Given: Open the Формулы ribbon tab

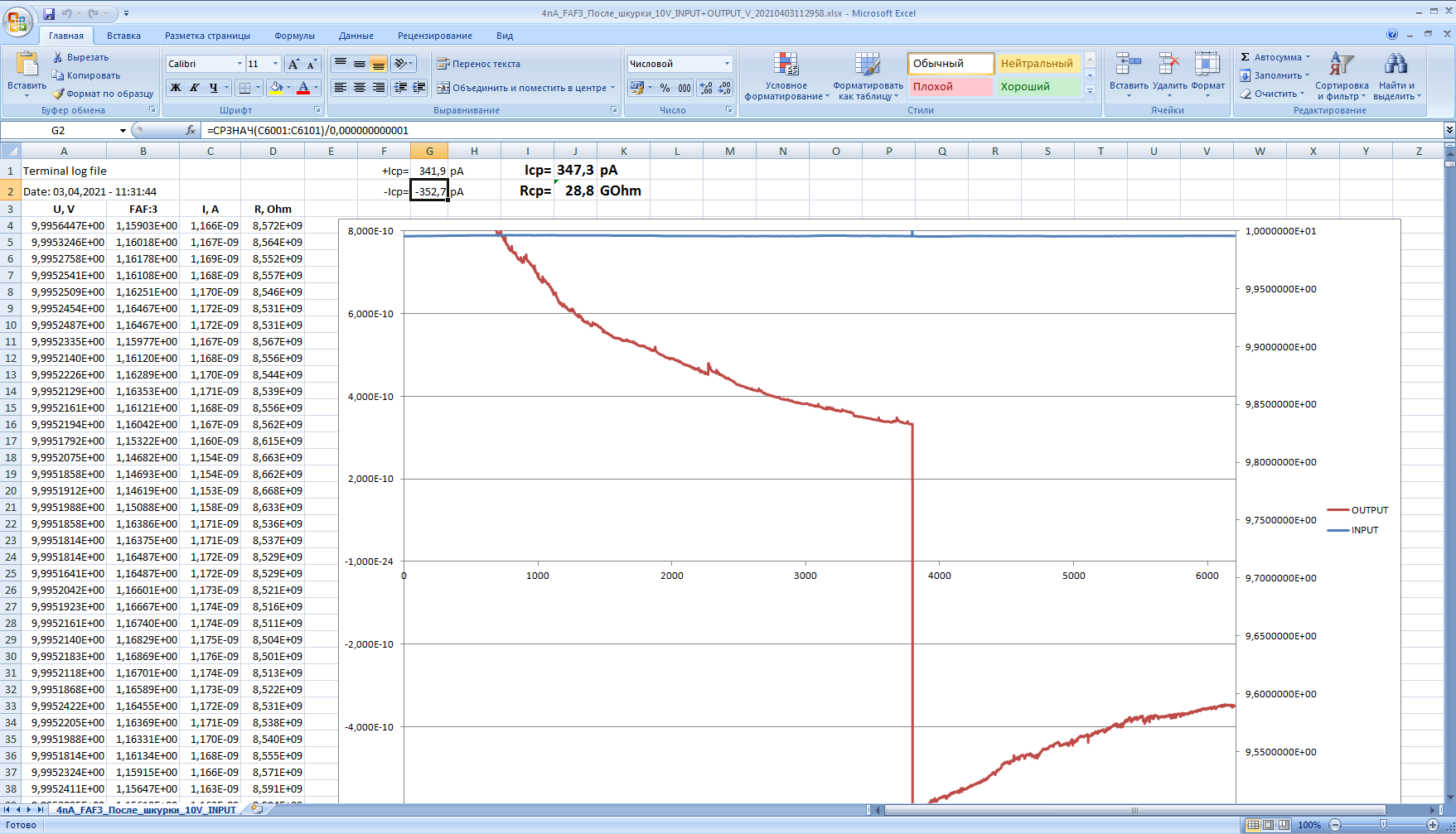Looking at the screenshot, I should [294, 36].
